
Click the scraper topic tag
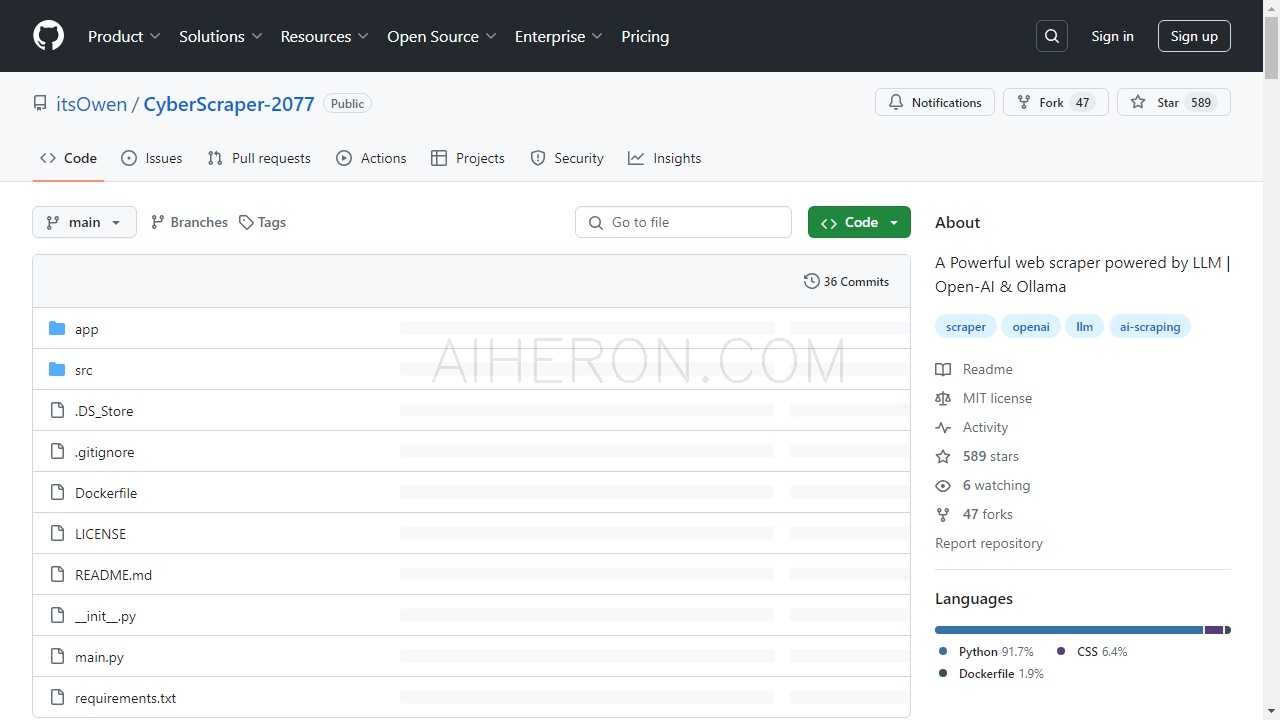coord(966,327)
